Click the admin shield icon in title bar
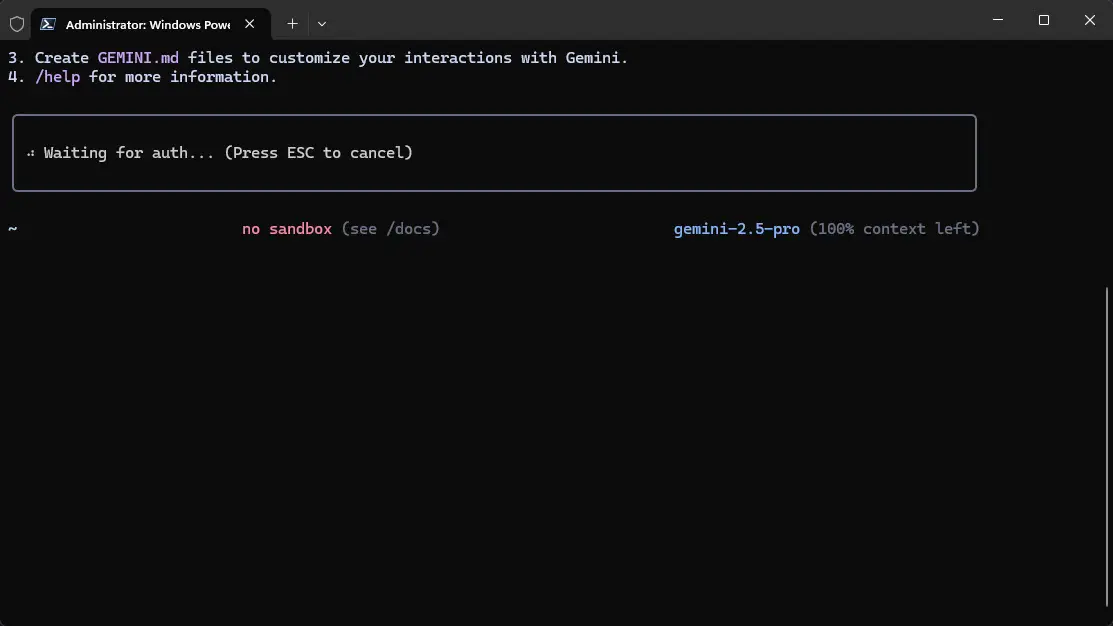 click(16, 23)
